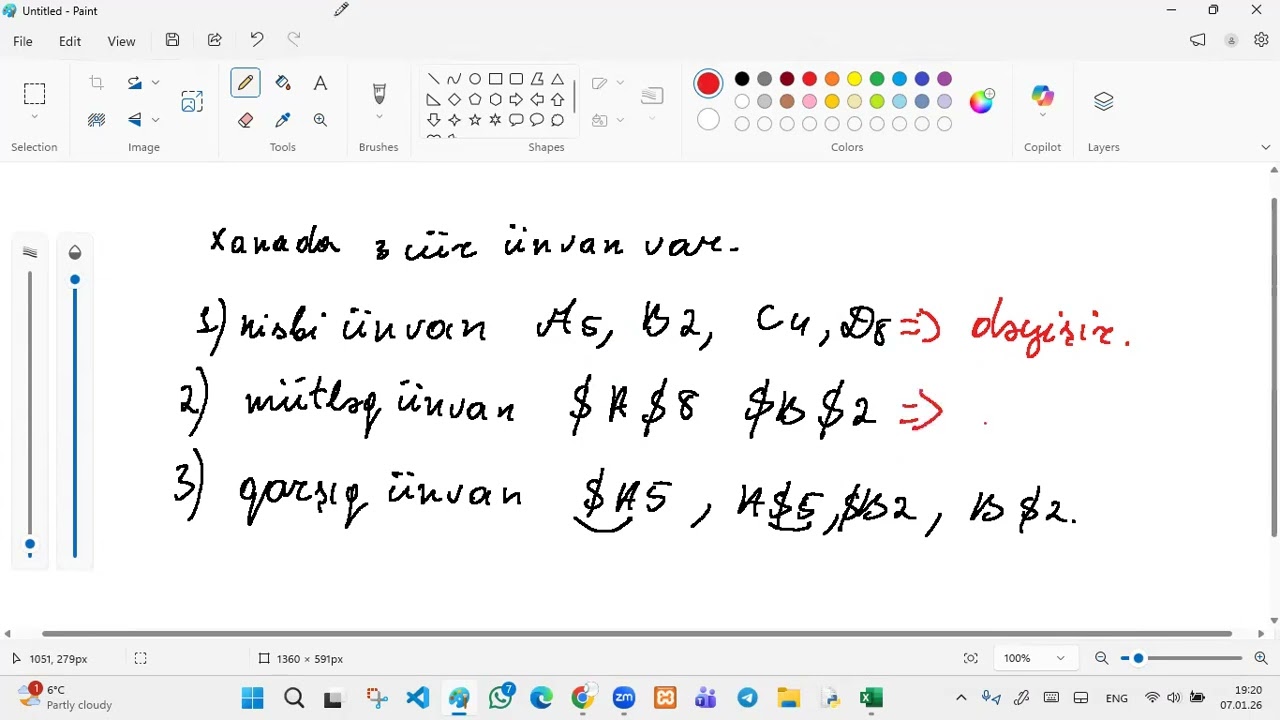
Task: Select Color 1 red foreground swatch
Action: coord(708,84)
